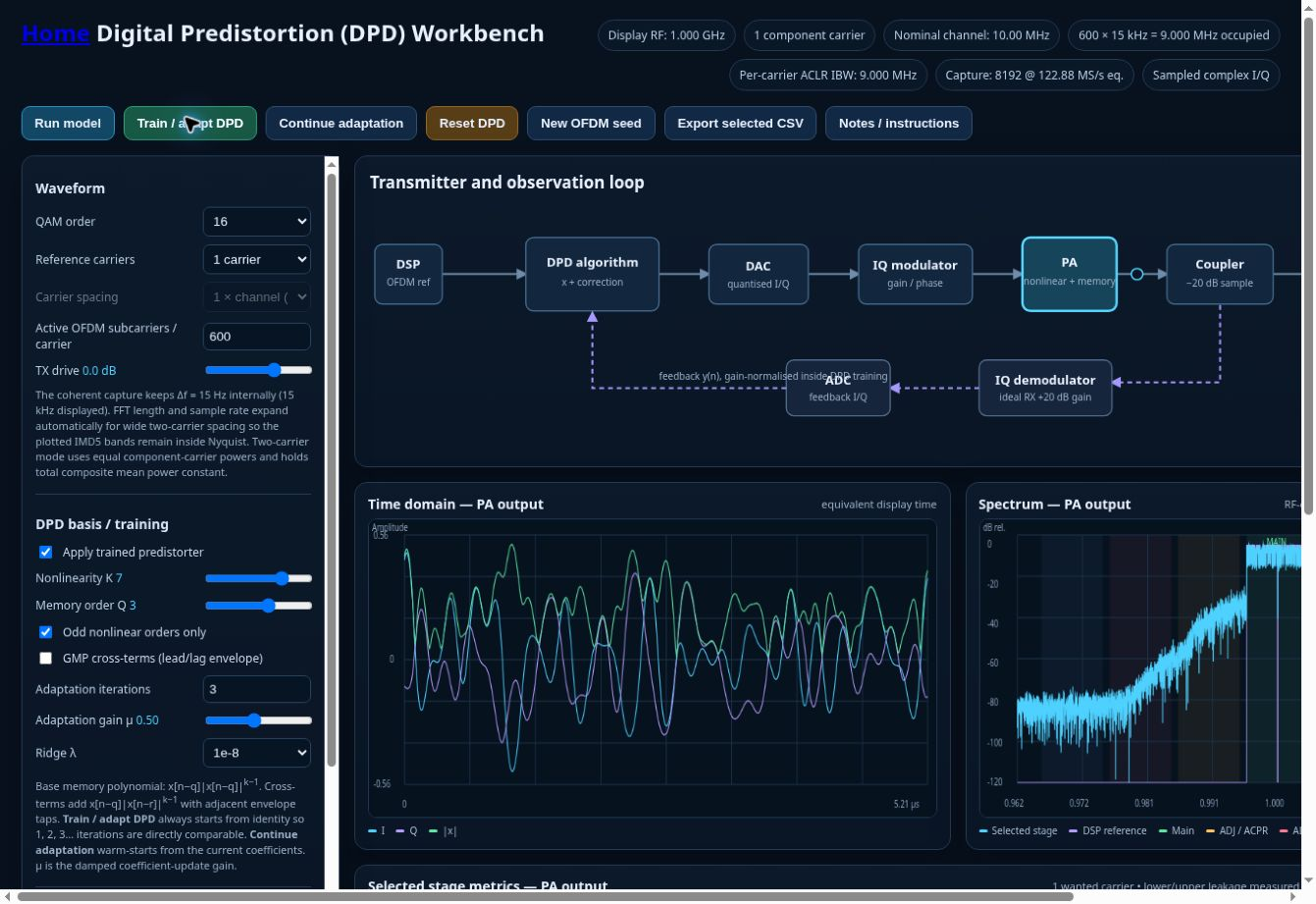Click Continue adaptation button
Screen dimensions: 1316x904
click(341, 123)
